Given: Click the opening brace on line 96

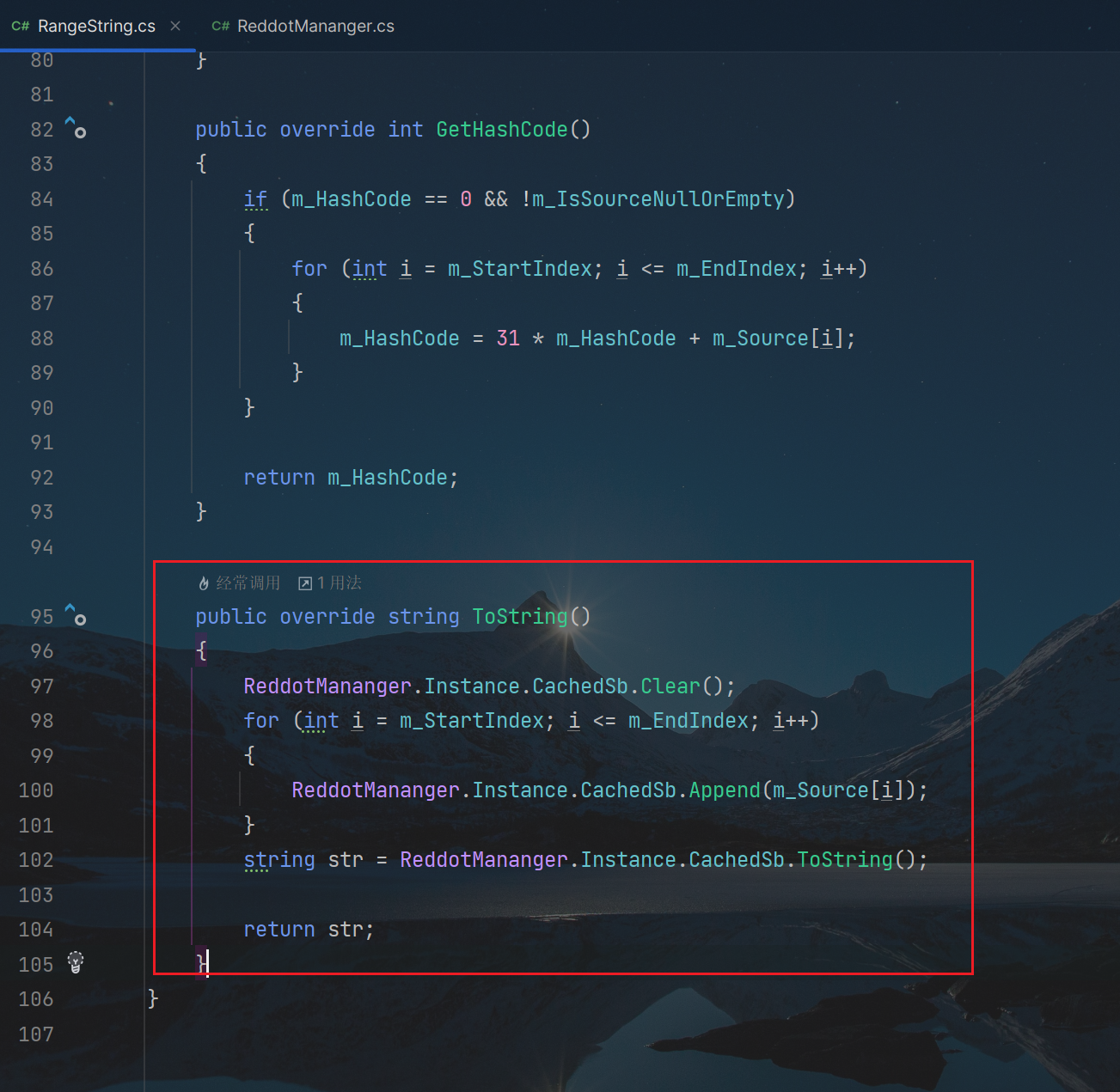Looking at the screenshot, I should 201,651.
